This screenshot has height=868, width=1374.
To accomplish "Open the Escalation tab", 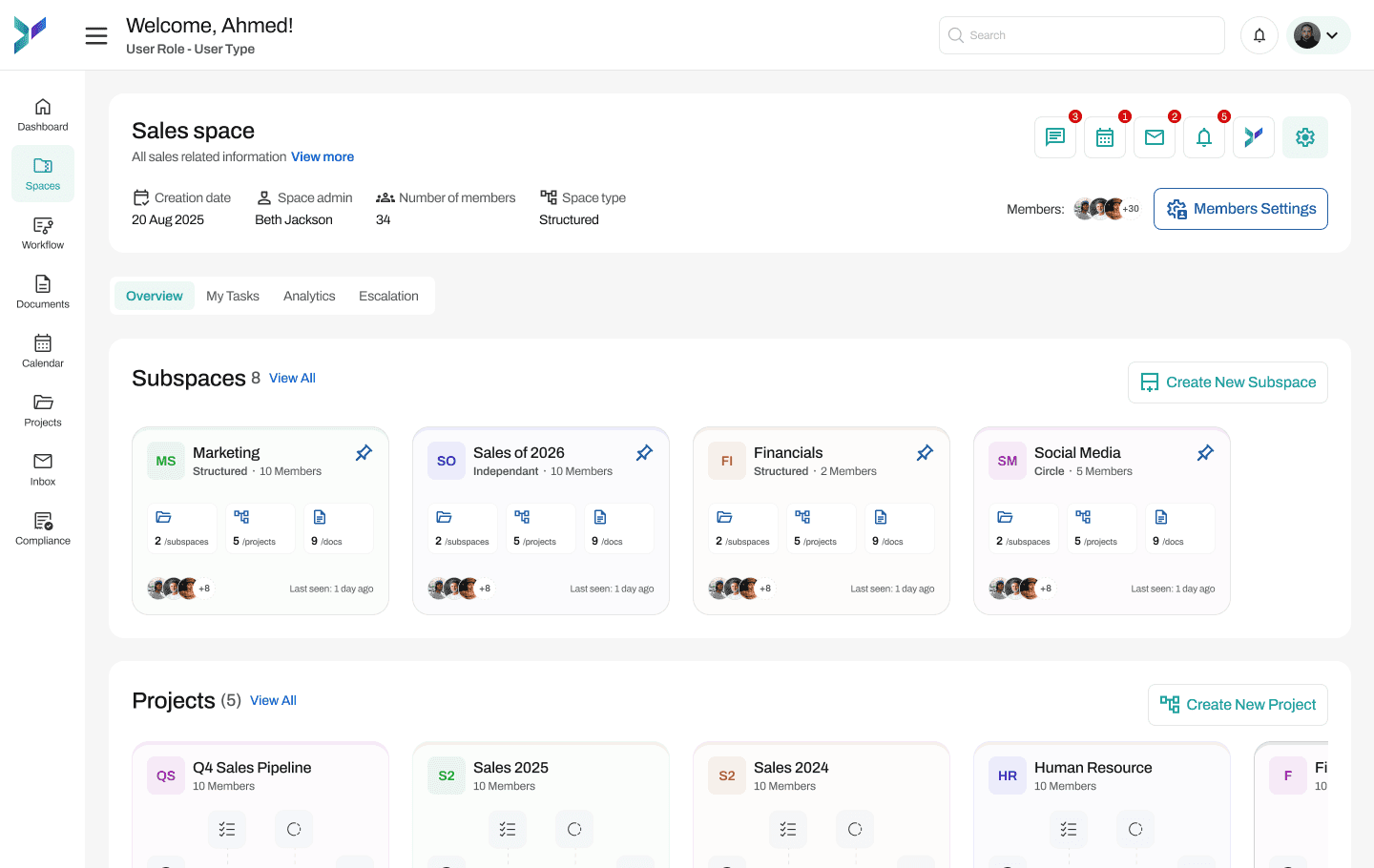I will click(x=388, y=296).
